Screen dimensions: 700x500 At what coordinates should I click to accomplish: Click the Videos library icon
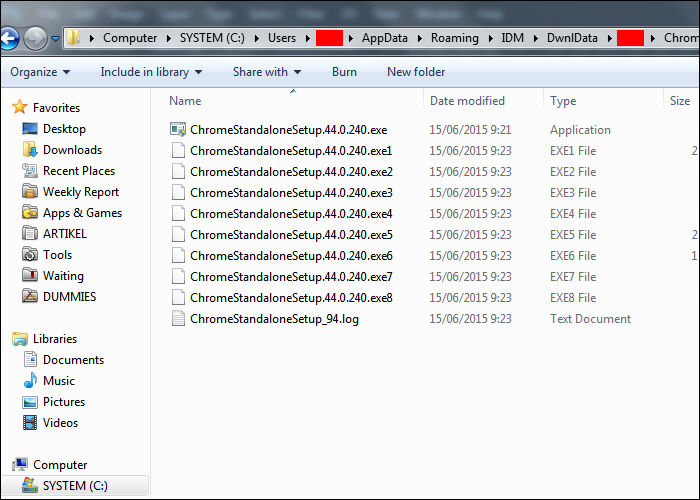[30, 423]
